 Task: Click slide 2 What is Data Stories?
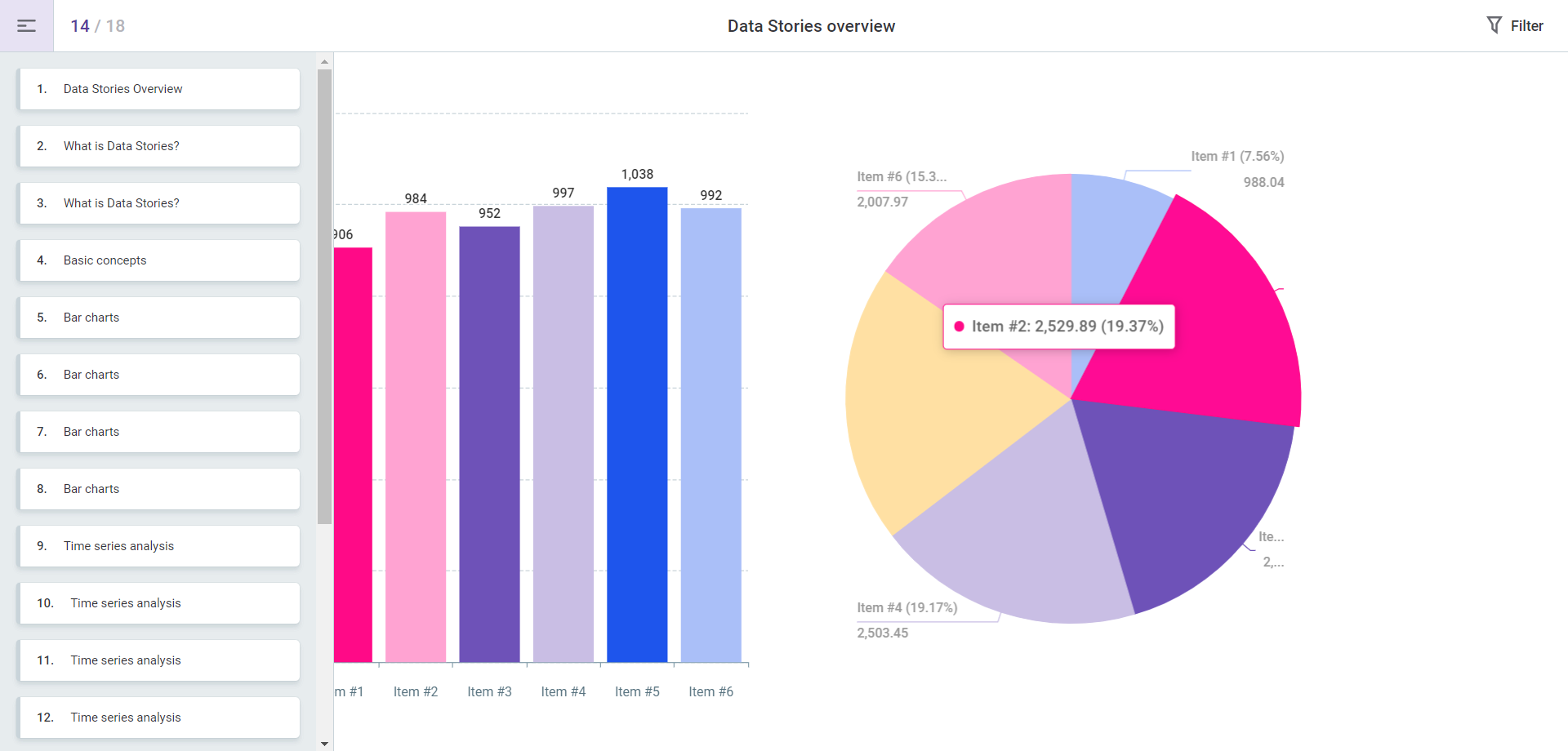[x=158, y=145]
